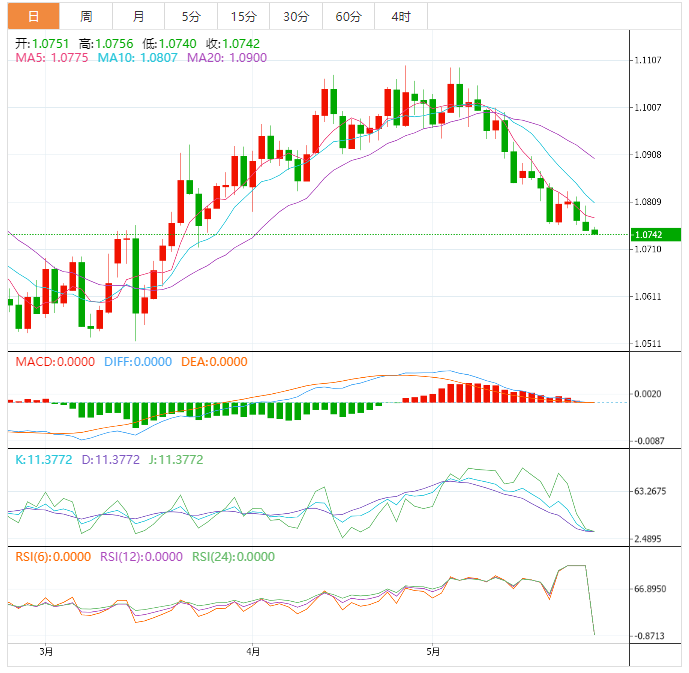
Task: Click the RSI(6) indicator label
Action: pyautogui.click(x=52, y=557)
